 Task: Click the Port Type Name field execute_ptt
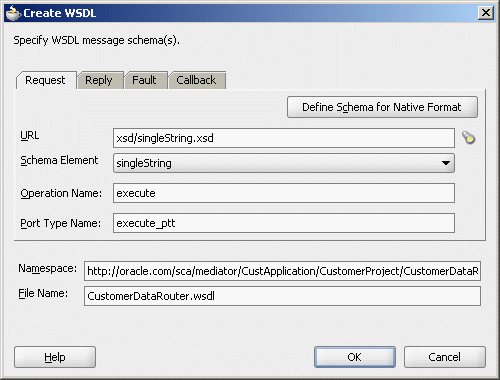coord(284,223)
